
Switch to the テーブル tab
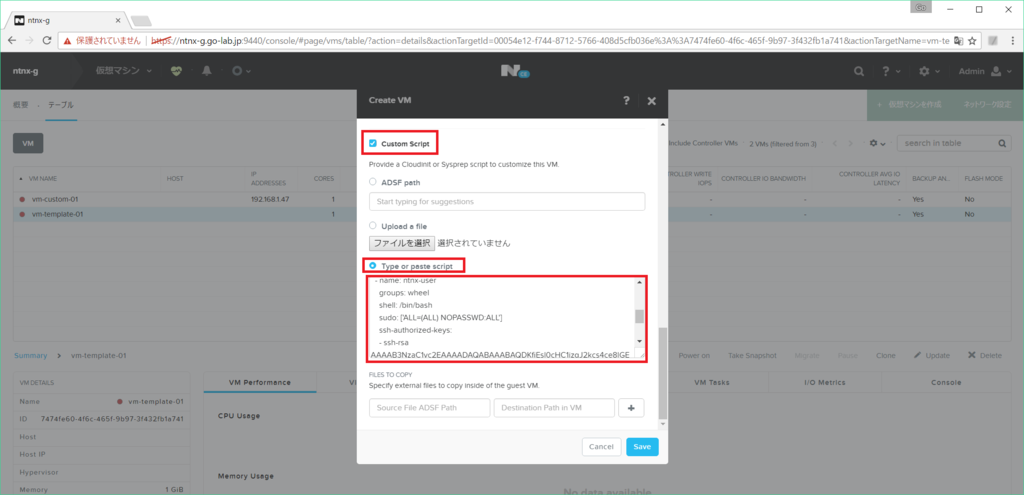[x=61, y=104]
